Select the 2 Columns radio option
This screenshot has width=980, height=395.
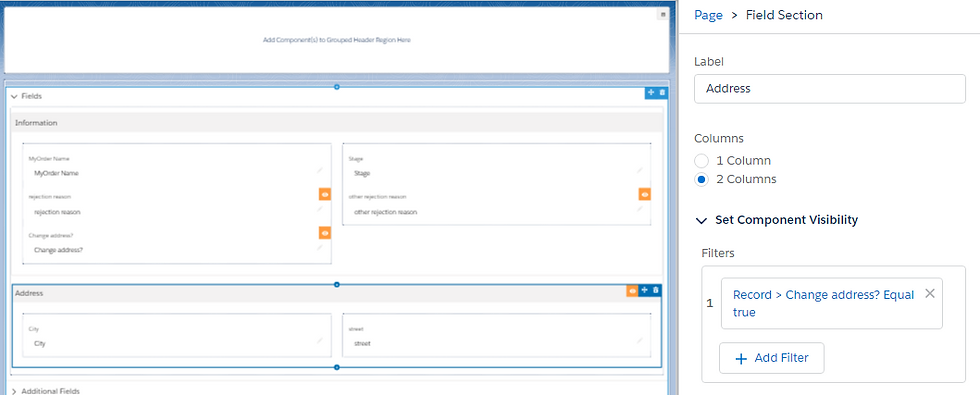pos(702,179)
